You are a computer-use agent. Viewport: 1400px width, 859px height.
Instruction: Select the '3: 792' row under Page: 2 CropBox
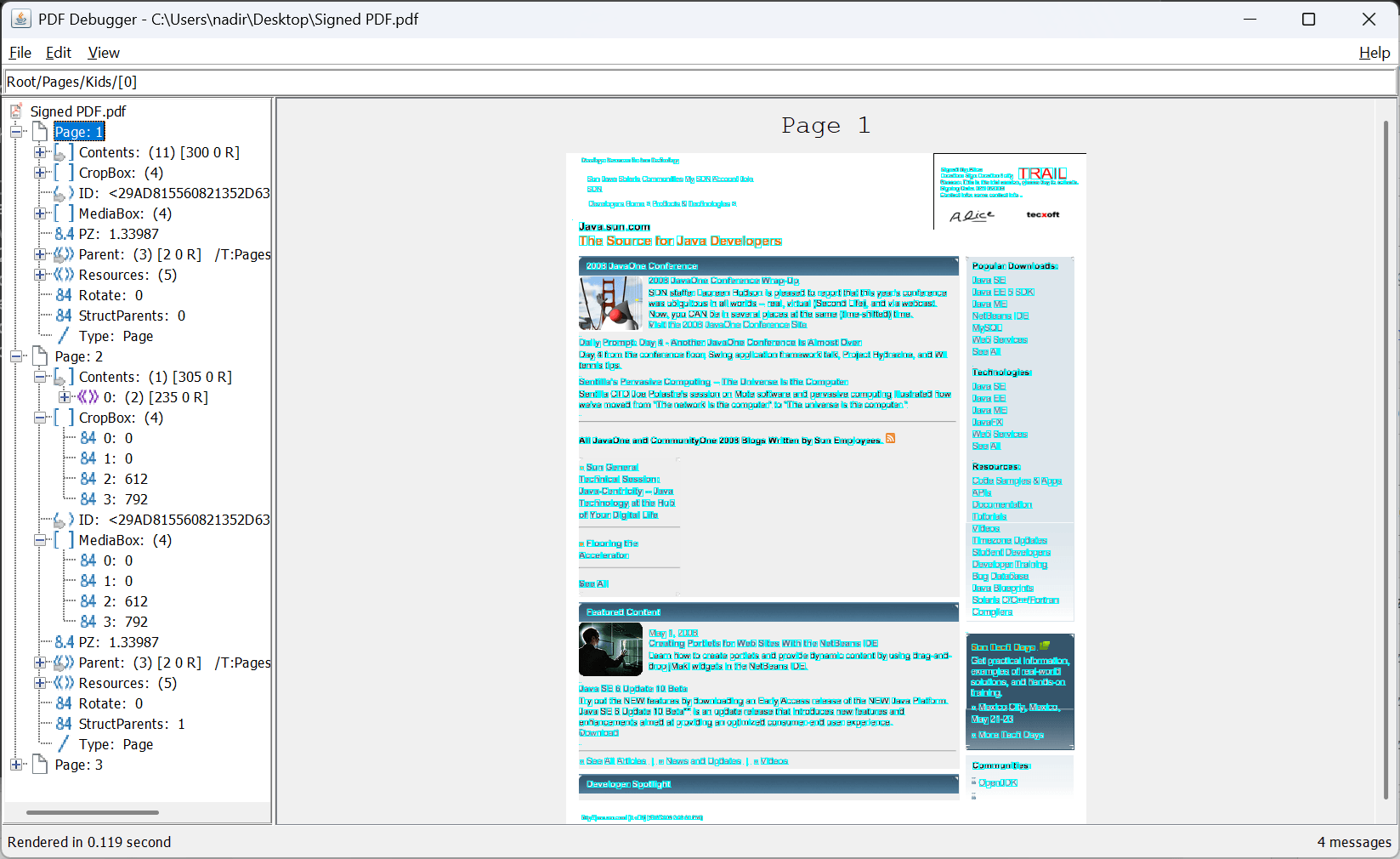[115, 499]
